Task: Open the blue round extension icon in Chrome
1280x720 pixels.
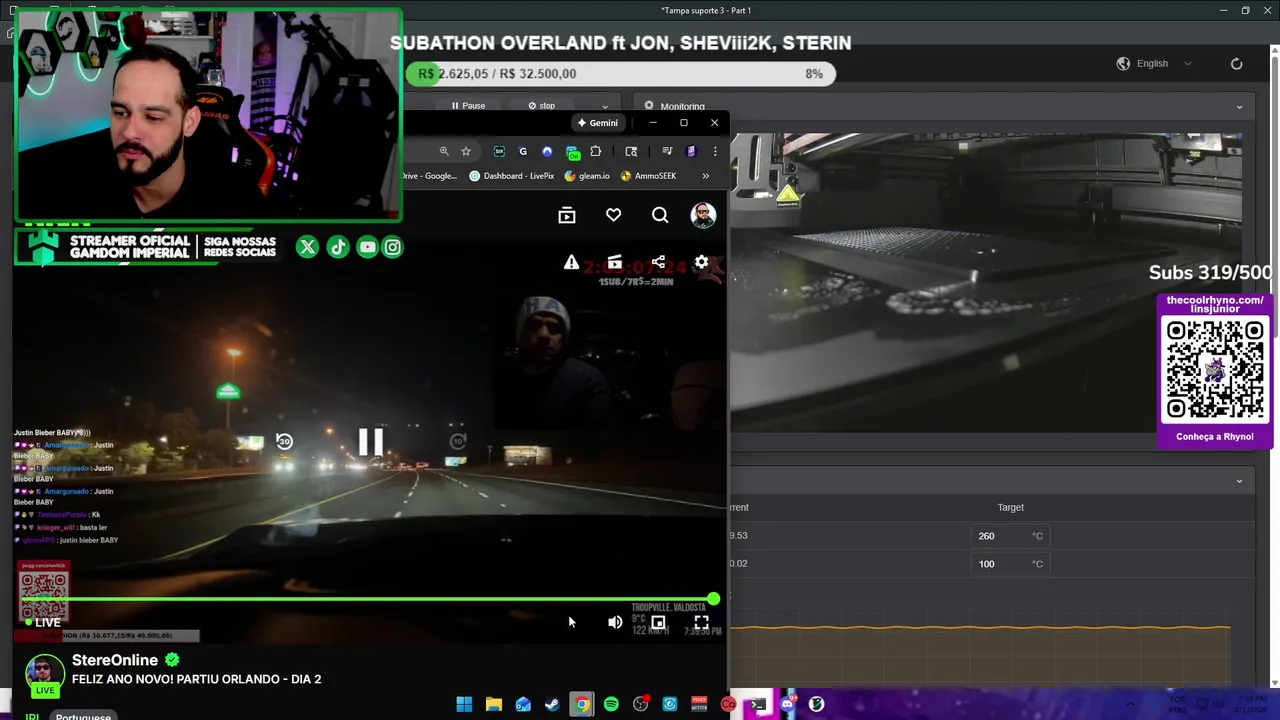Action: (x=547, y=151)
